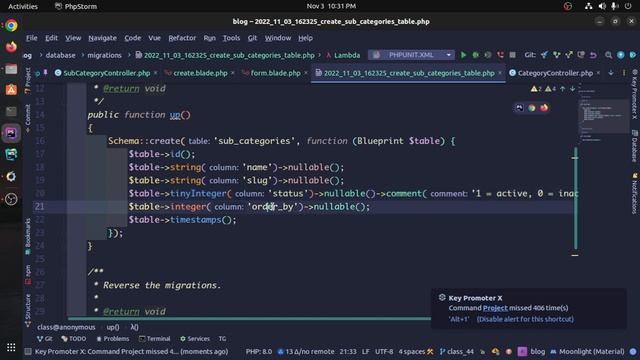
Task: Open Commit tool window sidebar button
Action: pyautogui.click(x=28, y=118)
